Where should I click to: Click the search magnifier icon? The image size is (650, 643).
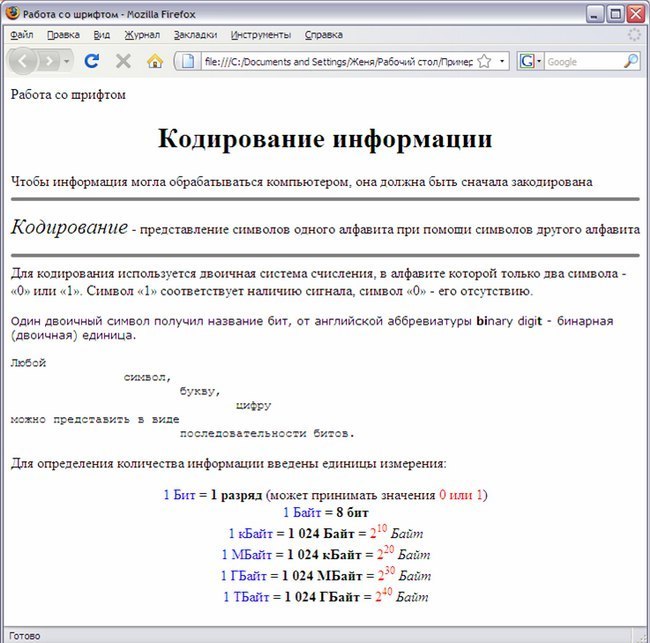coord(630,61)
